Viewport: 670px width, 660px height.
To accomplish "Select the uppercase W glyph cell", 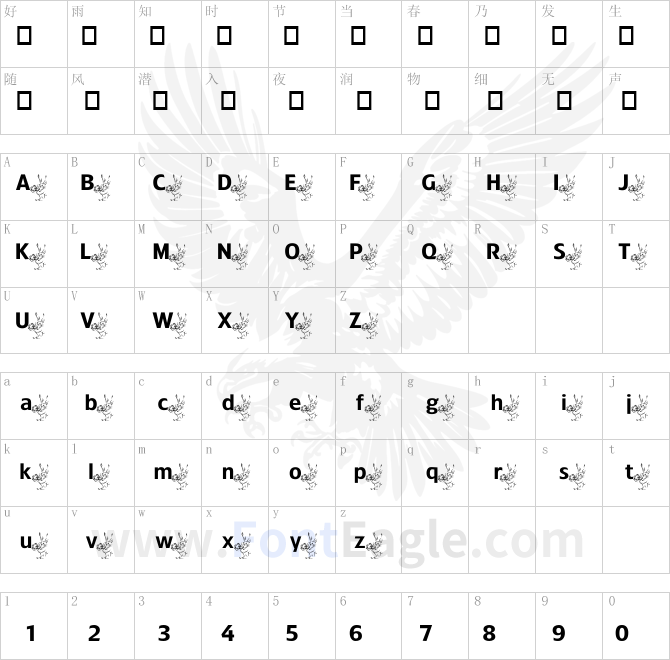I will pos(168,320).
